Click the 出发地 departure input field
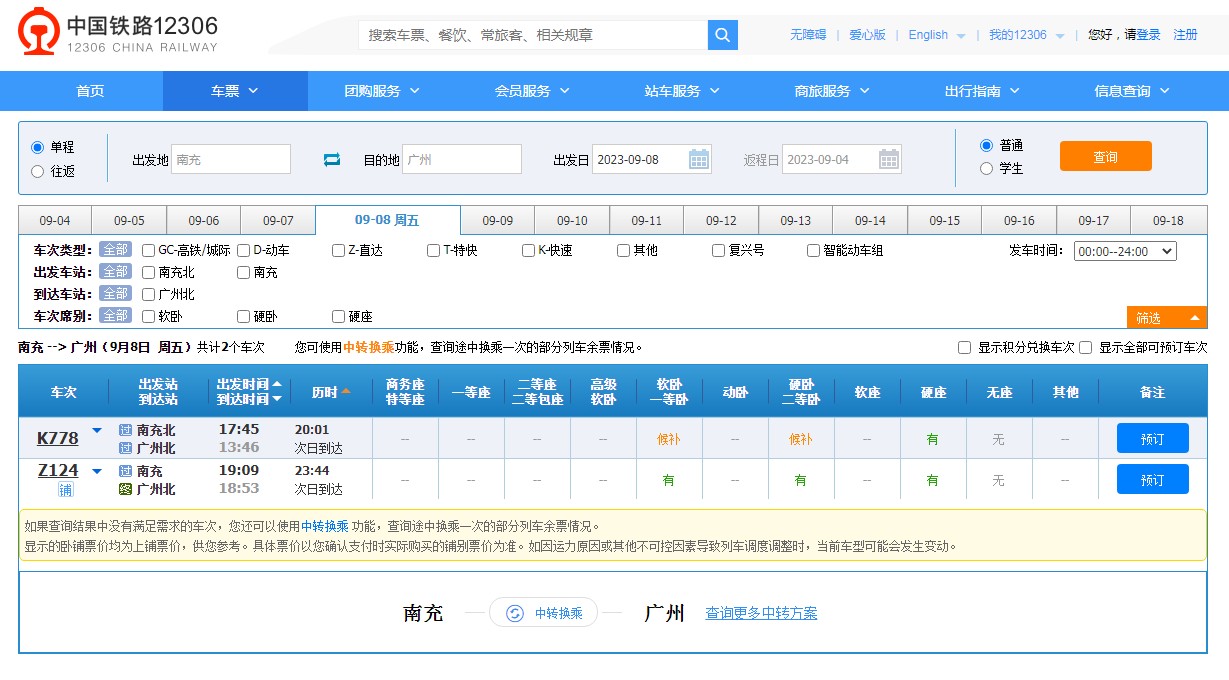Viewport: 1229px width, 680px height. (231, 160)
